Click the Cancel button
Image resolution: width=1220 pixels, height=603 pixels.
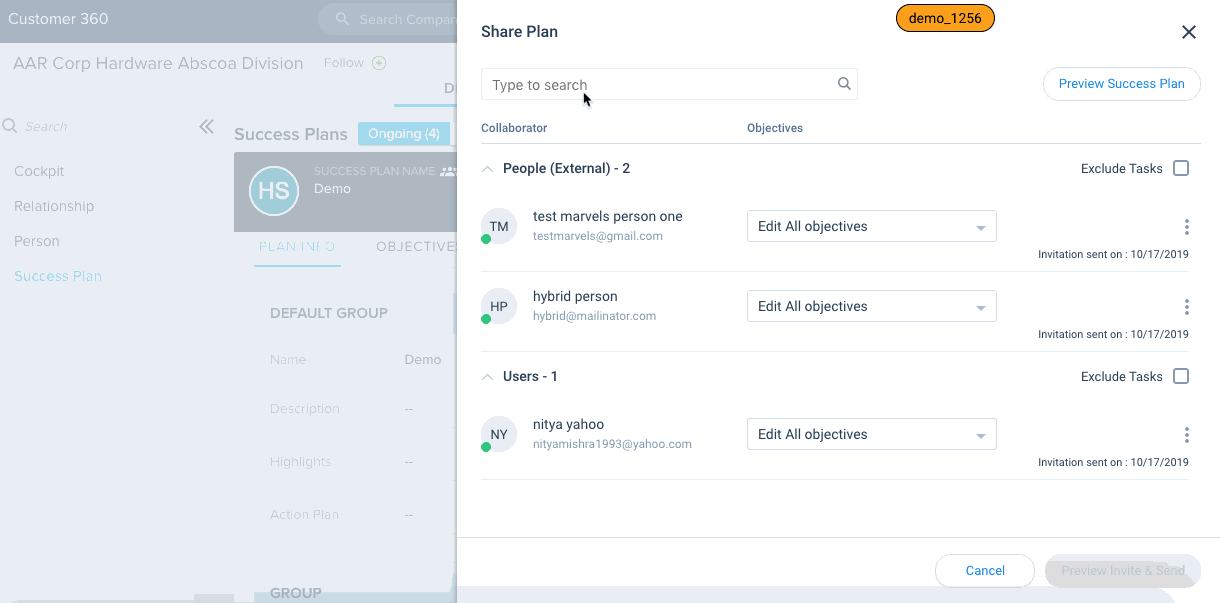[x=984, y=570]
